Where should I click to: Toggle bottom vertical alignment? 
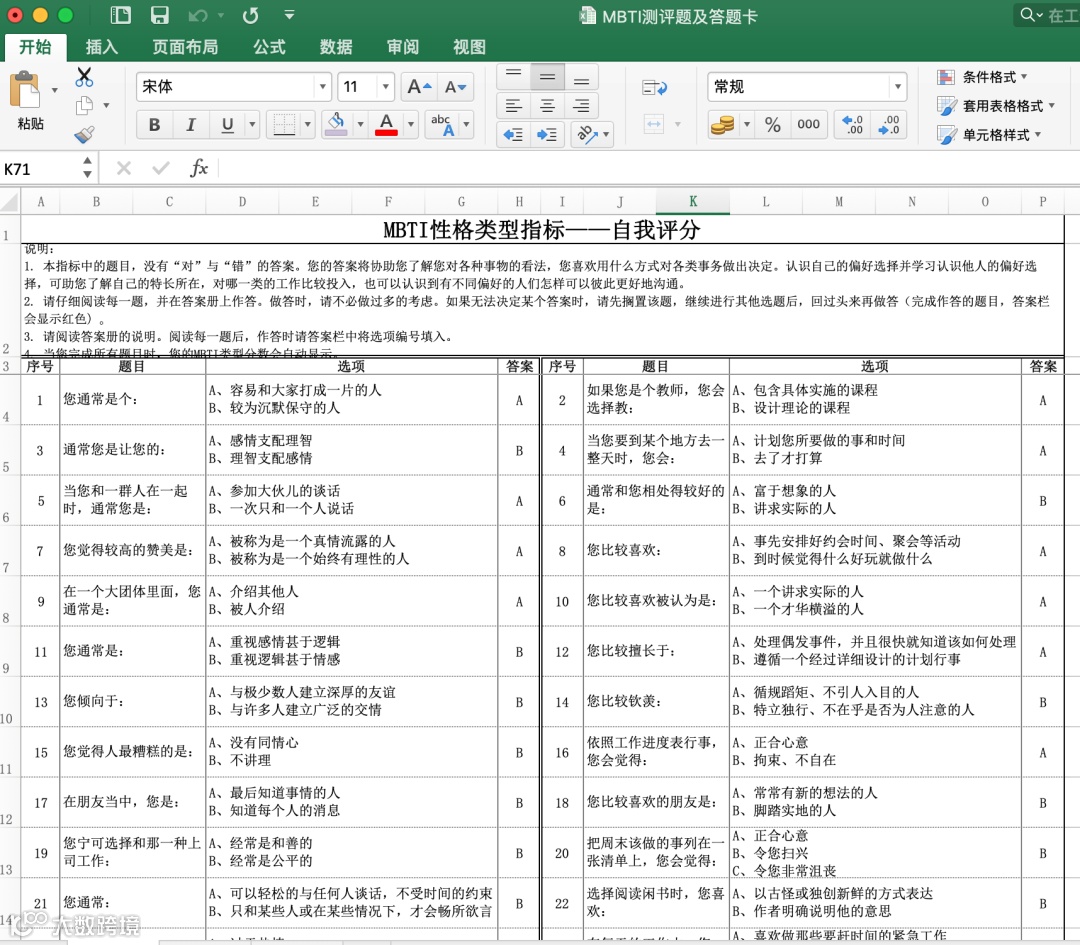click(581, 76)
